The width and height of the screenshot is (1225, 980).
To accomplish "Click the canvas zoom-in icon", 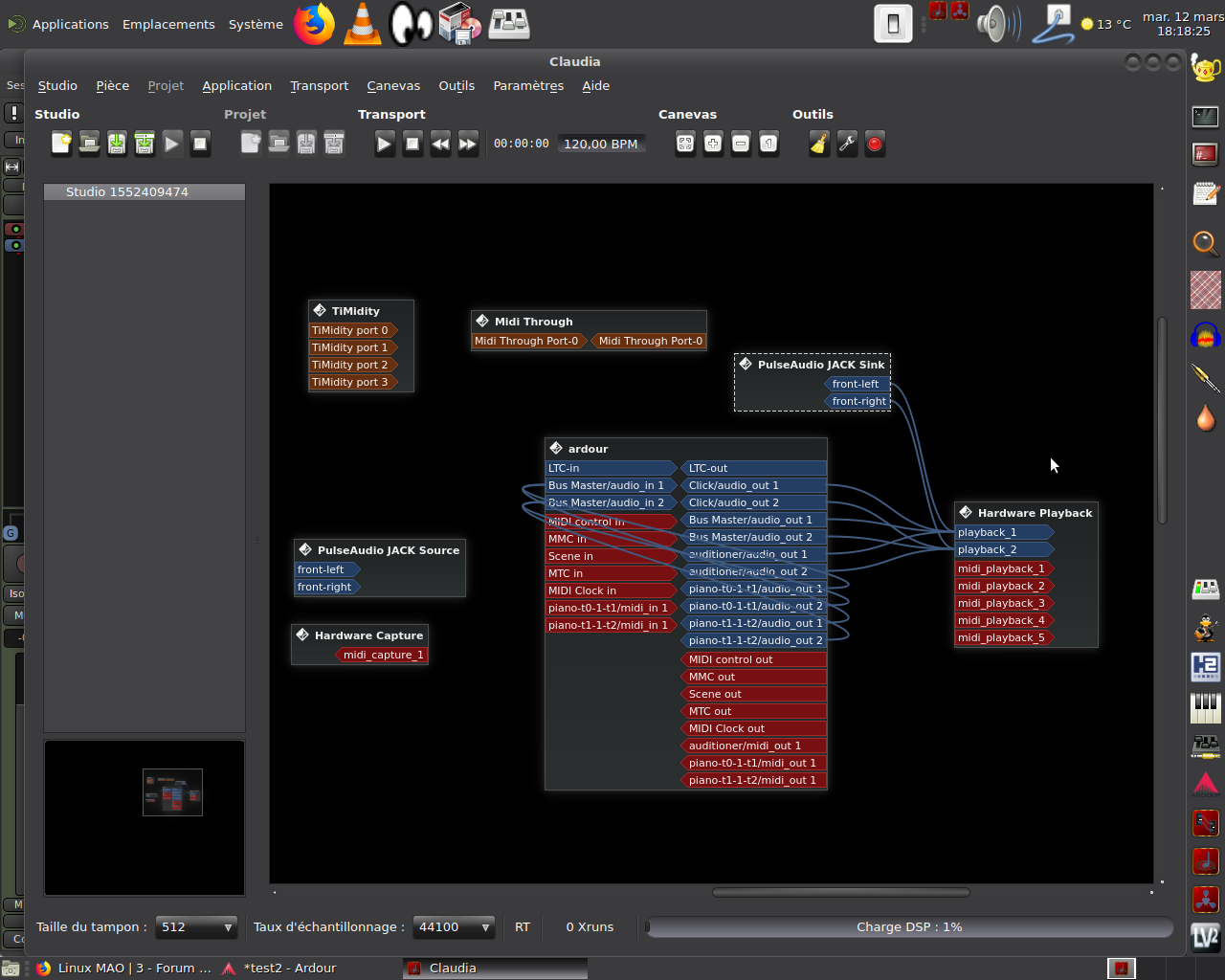I will (713, 144).
